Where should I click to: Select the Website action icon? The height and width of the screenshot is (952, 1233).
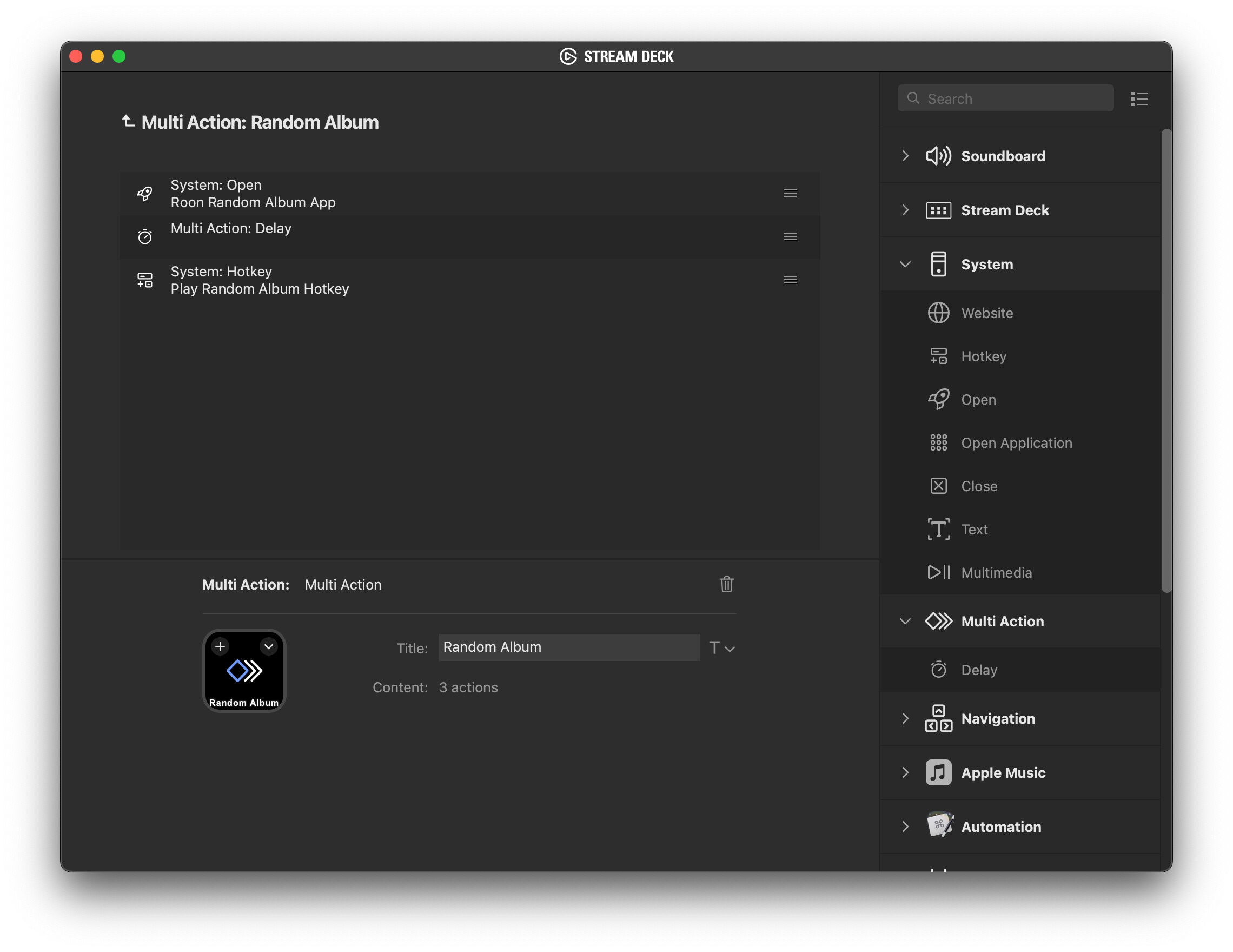[x=938, y=313]
